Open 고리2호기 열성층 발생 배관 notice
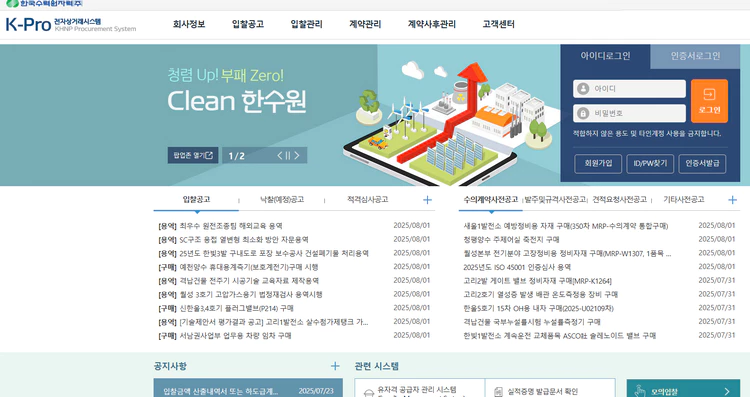This screenshot has width=750, height=397. tap(540, 295)
